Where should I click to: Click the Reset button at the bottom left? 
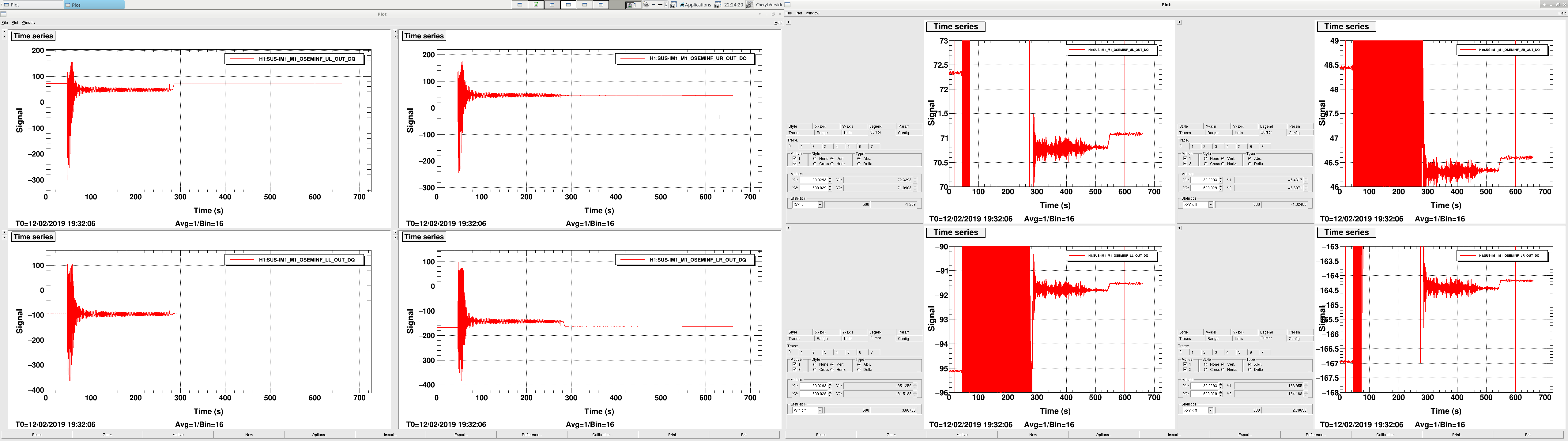click(36, 435)
